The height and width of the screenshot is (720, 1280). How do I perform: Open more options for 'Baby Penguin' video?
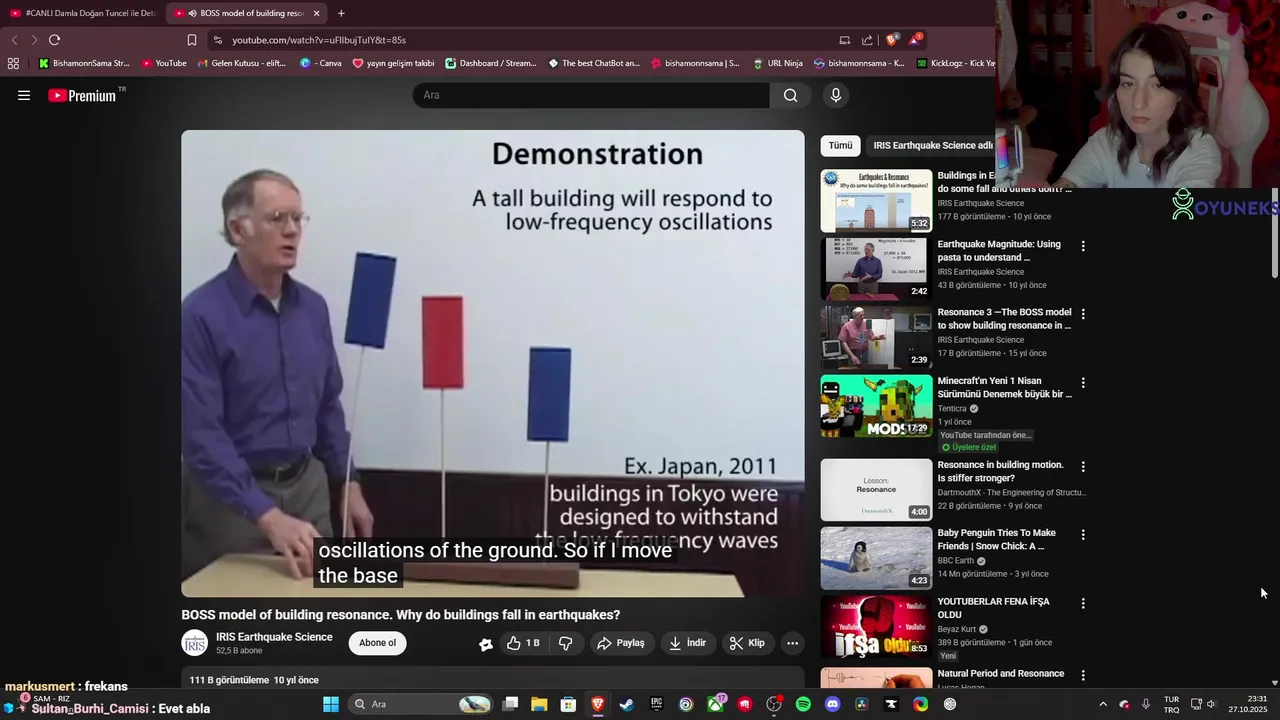click(1082, 535)
